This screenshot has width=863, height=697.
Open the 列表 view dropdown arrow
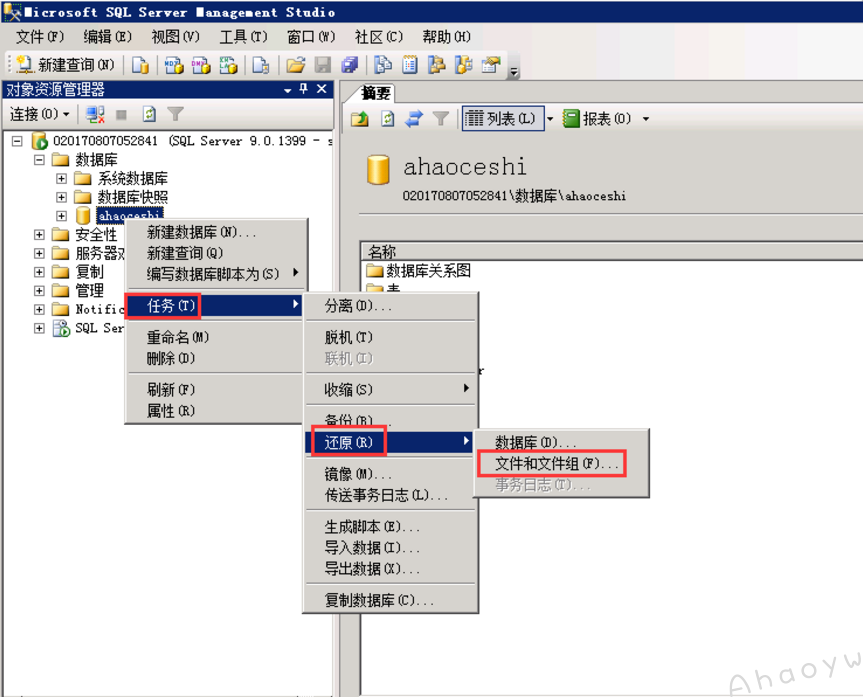pyautogui.click(x=550, y=119)
